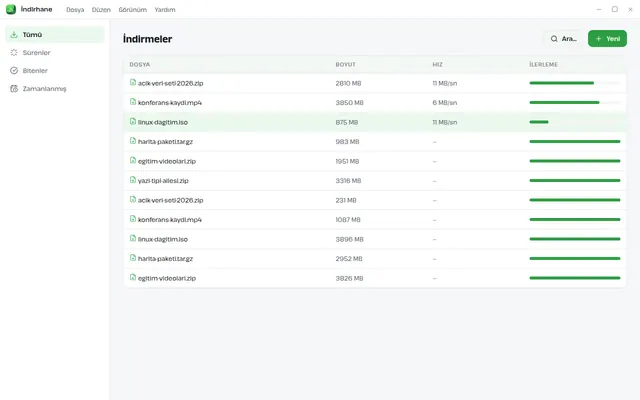Click the 231 MB size value
This screenshot has width=640, height=400.
click(346, 200)
